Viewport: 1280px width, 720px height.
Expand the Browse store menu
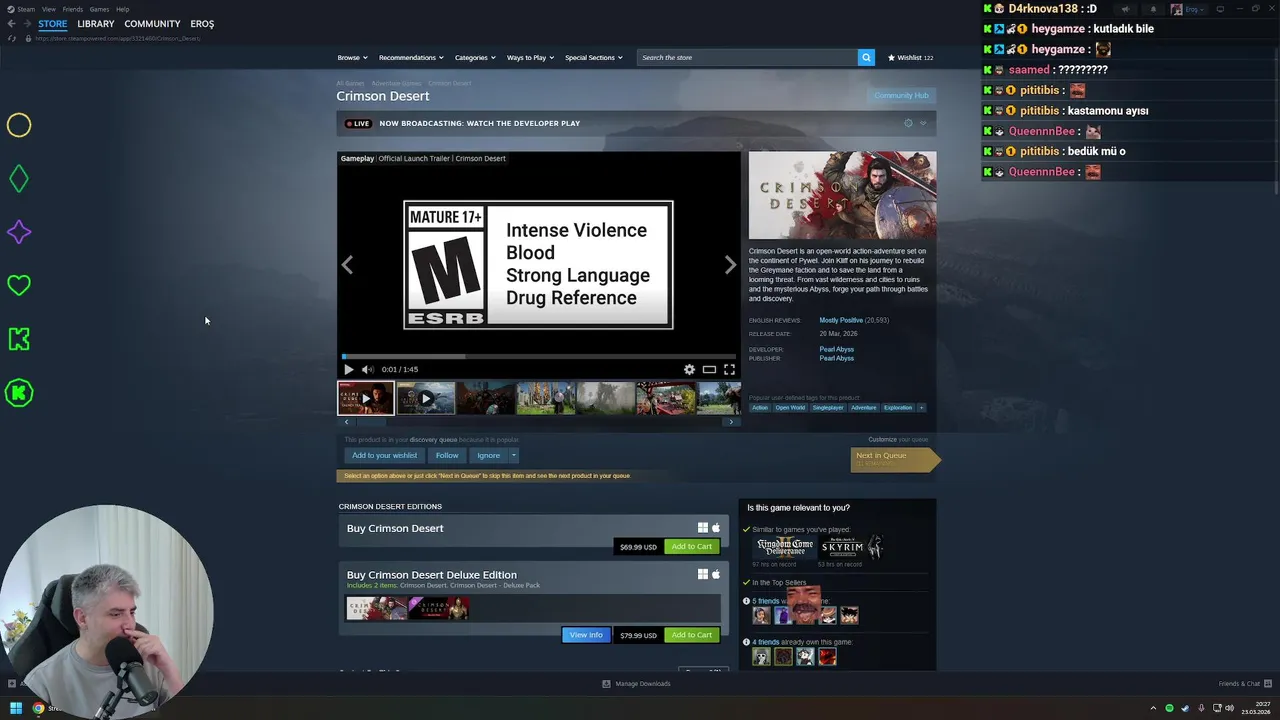tap(352, 57)
